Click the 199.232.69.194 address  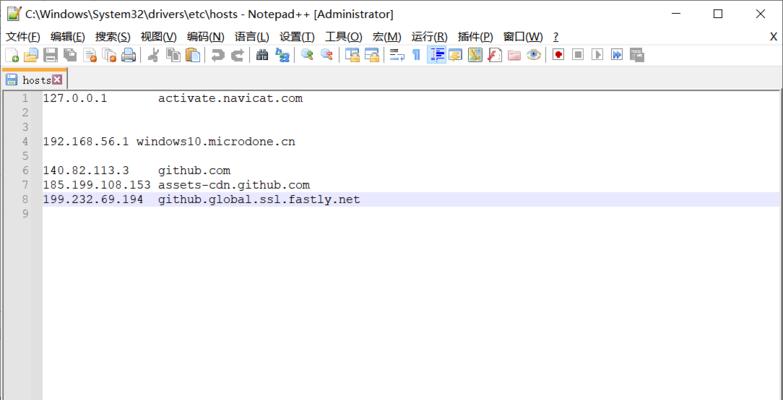click(x=93, y=200)
